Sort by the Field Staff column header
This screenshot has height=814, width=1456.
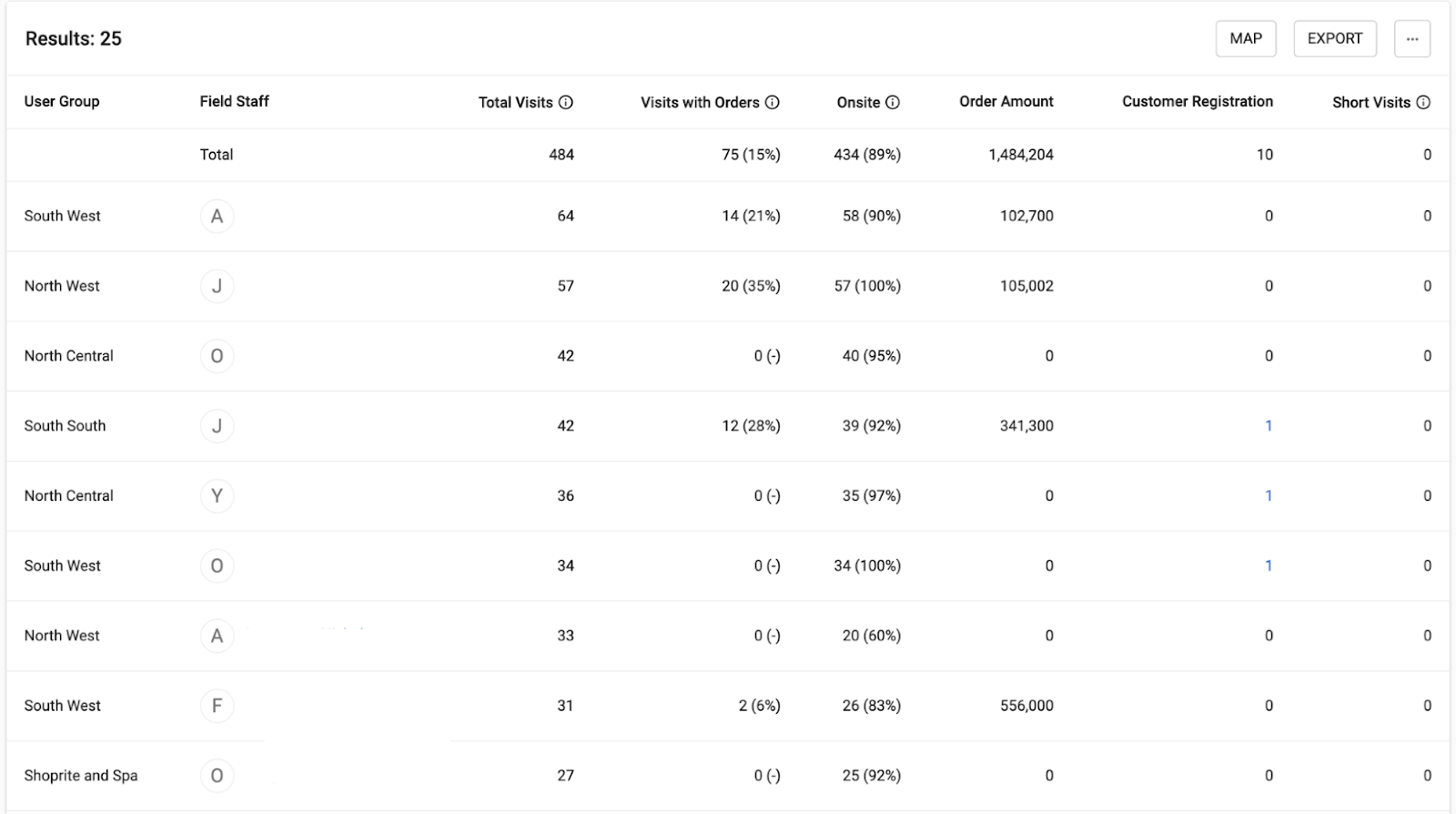click(234, 102)
